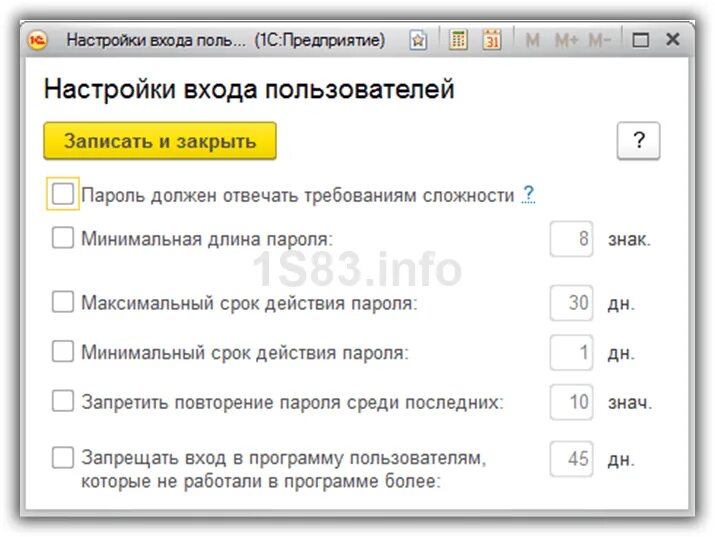
Task: Toggle Максимальный срок действия пароля checkbox
Action: (63, 302)
